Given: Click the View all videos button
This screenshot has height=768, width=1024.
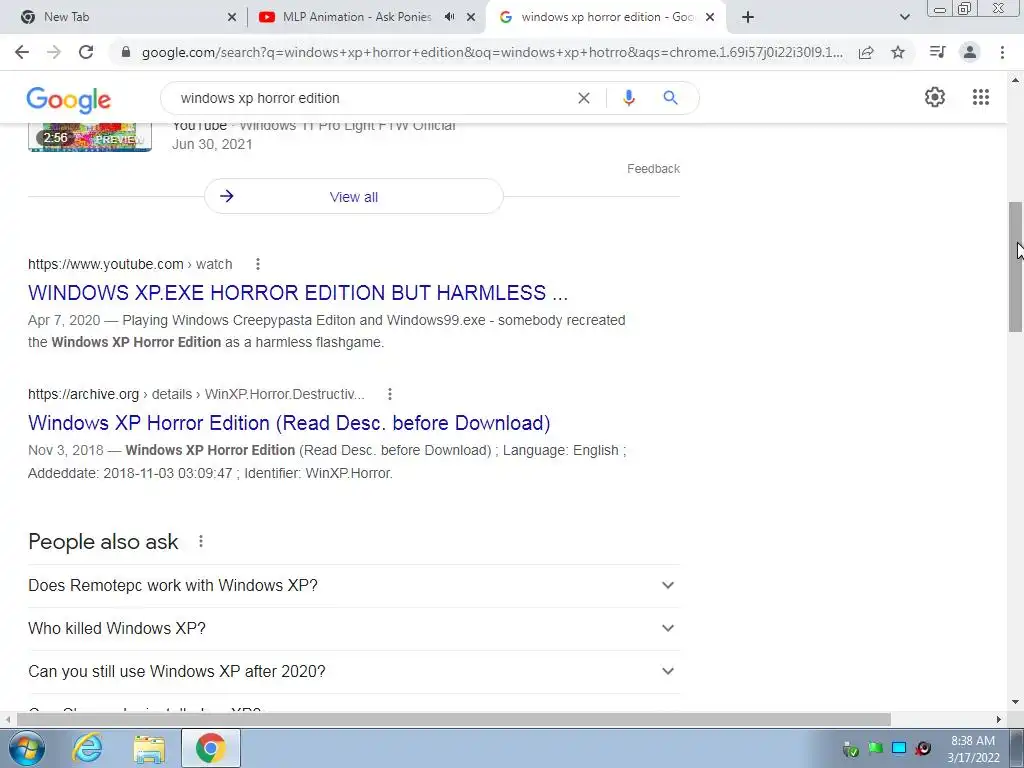Looking at the screenshot, I should point(354,197).
